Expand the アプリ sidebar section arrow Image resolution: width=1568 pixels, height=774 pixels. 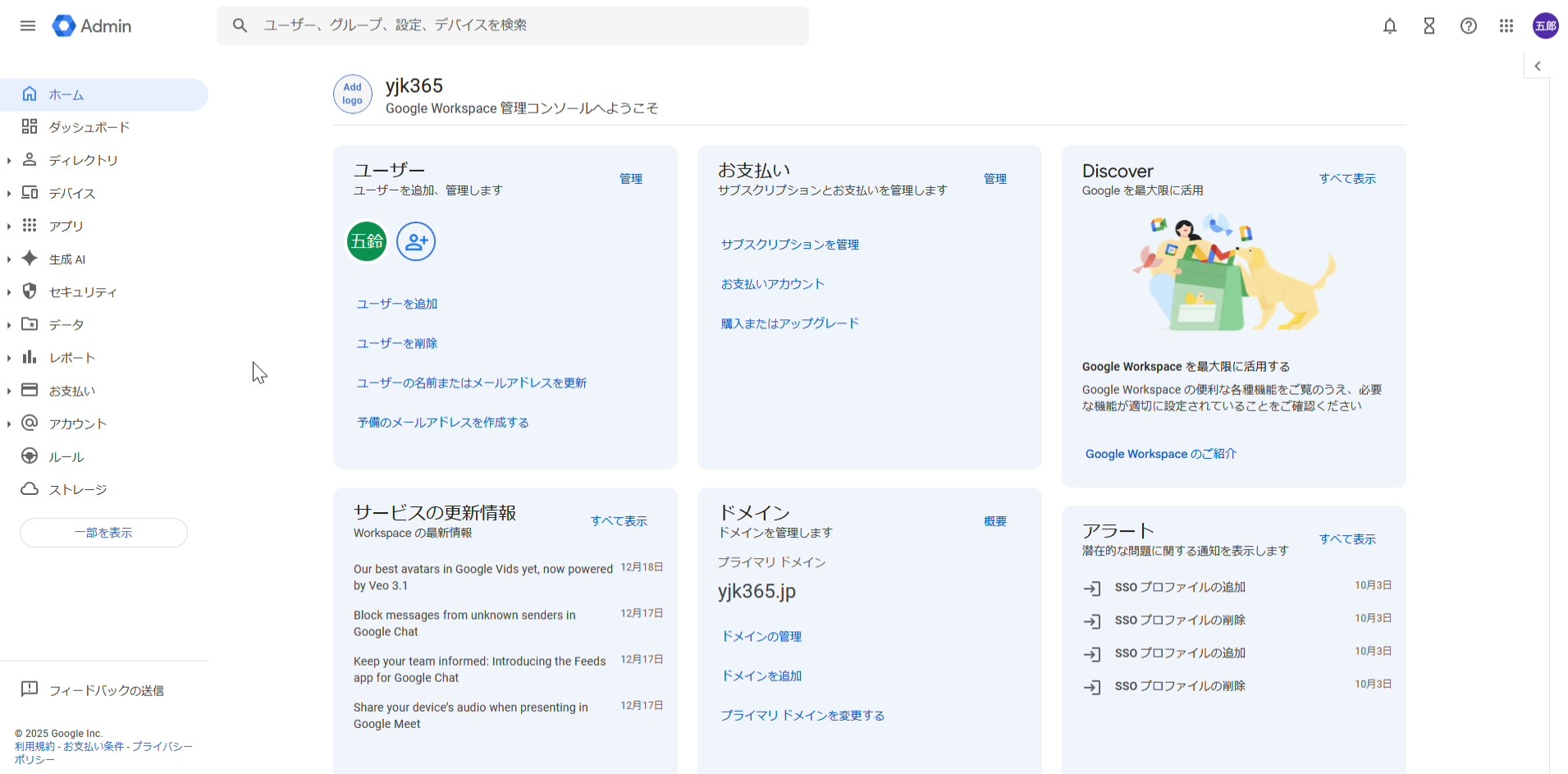tap(9, 227)
